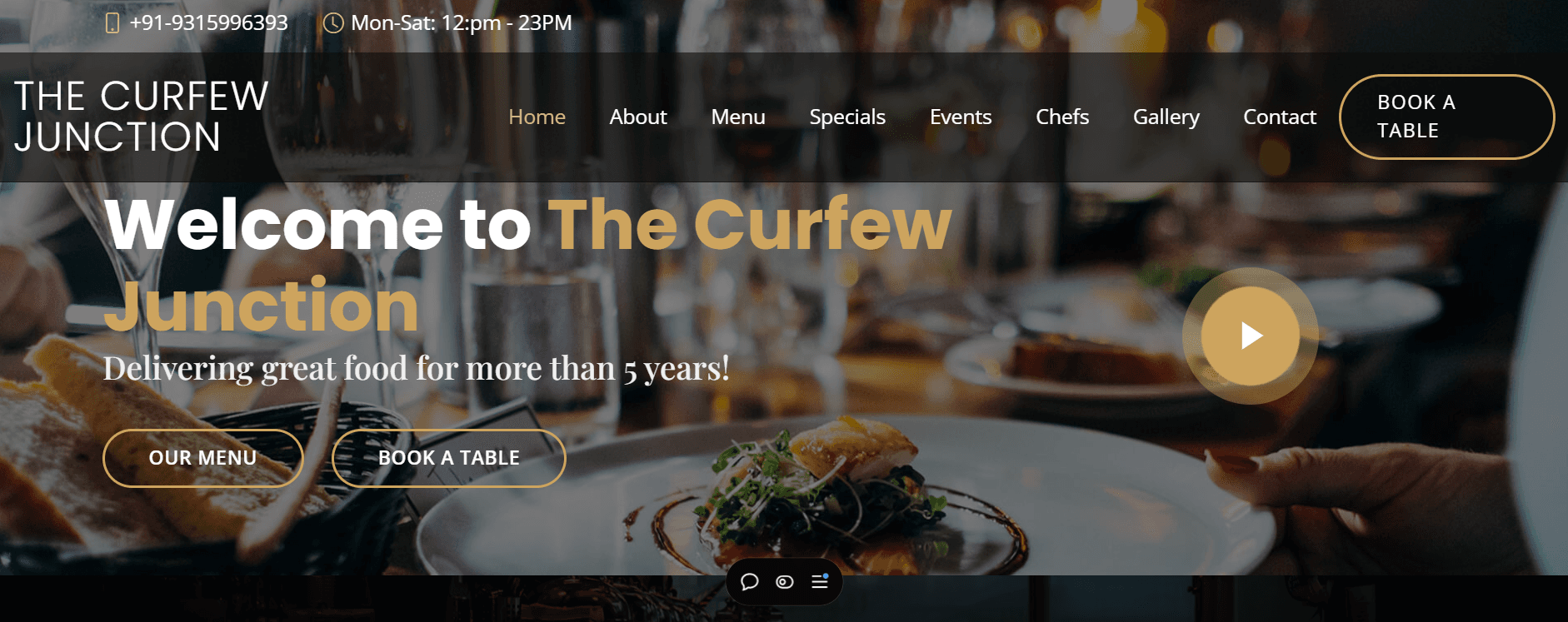Screen dimensions: 1568x622
Task: Visit the Chefs nav link
Action: [x=1062, y=117]
